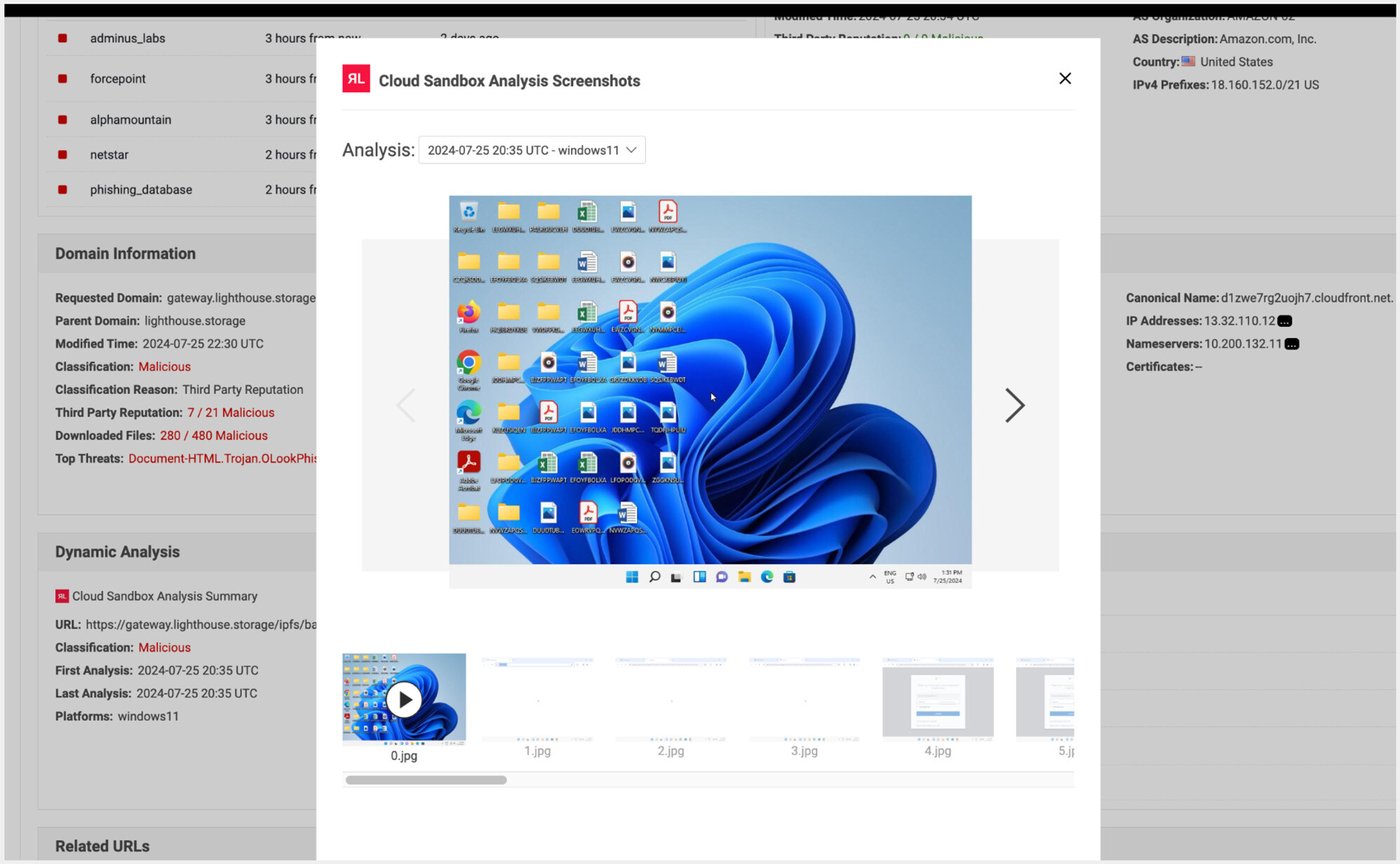Image resolution: width=1400 pixels, height=864 pixels.
Task: Go to the previous sandbox screenshot
Action: [x=405, y=405]
